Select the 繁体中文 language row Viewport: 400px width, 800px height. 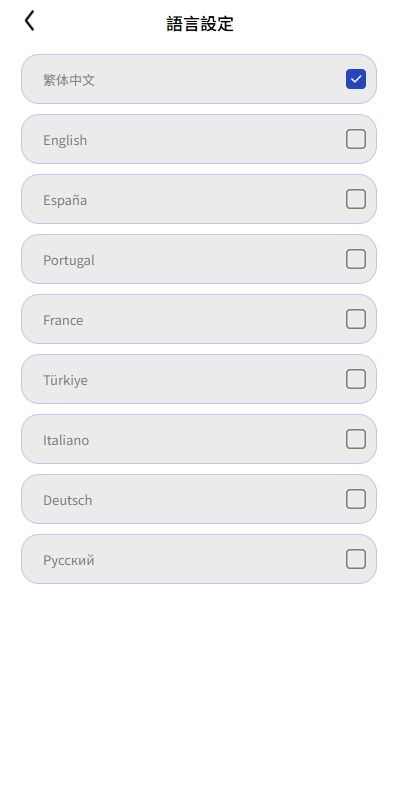pyautogui.click(x=199, y=79)
